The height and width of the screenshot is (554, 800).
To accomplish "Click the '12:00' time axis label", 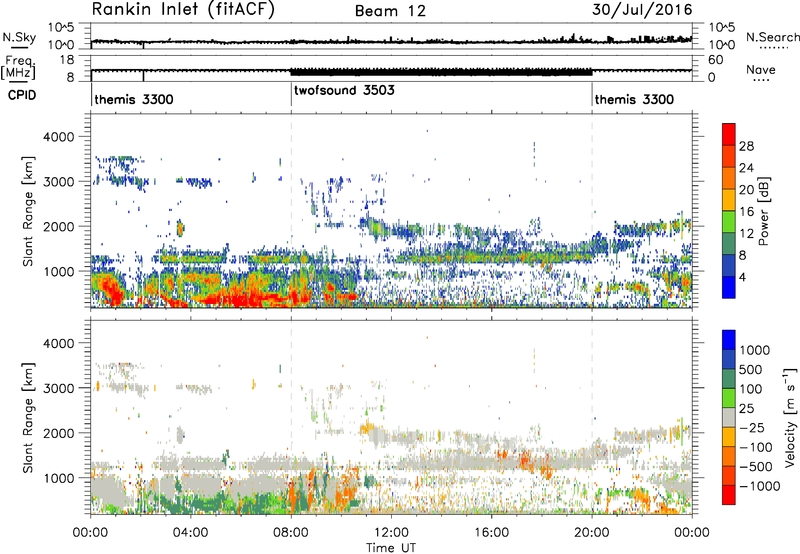I will (x=391, y=533).
